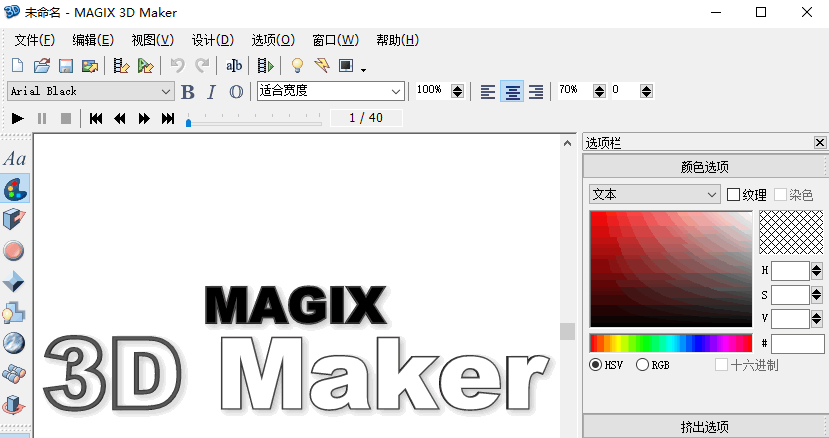Align text right

[536, 92]
